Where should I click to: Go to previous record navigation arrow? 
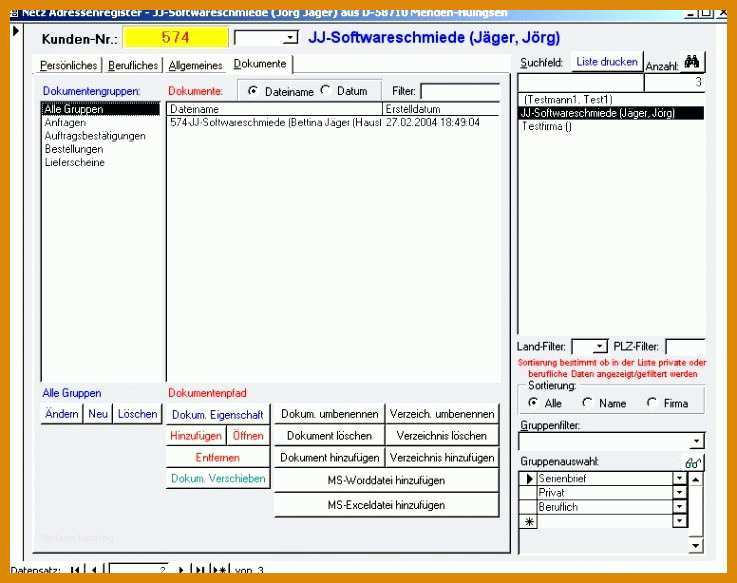tap(94, 570)
